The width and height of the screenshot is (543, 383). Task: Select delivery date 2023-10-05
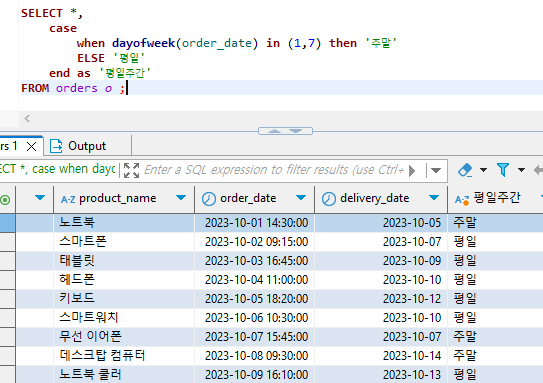[381, 223]
